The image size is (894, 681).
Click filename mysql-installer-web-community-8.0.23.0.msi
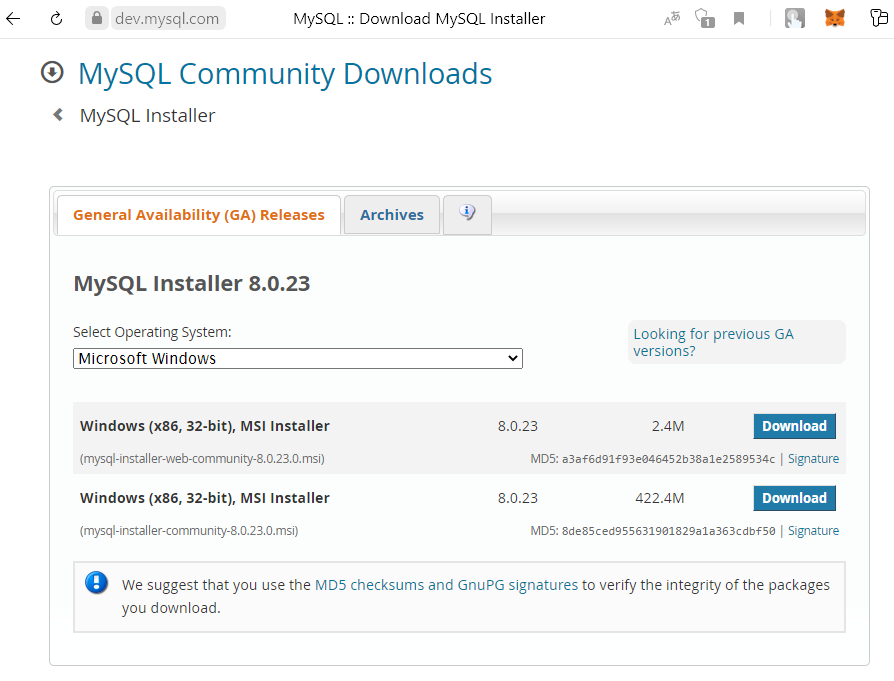coord(202,459)
